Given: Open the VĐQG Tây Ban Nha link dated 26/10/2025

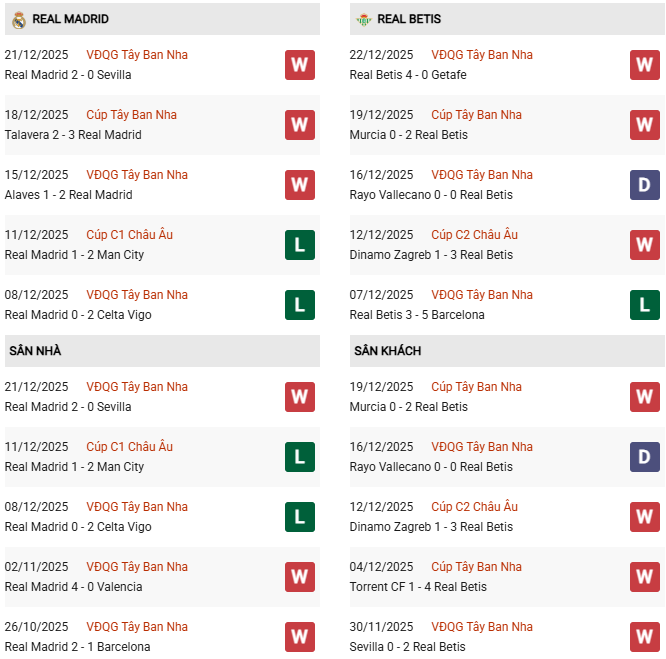Looking at the screenshot, I should pos(137,627).
